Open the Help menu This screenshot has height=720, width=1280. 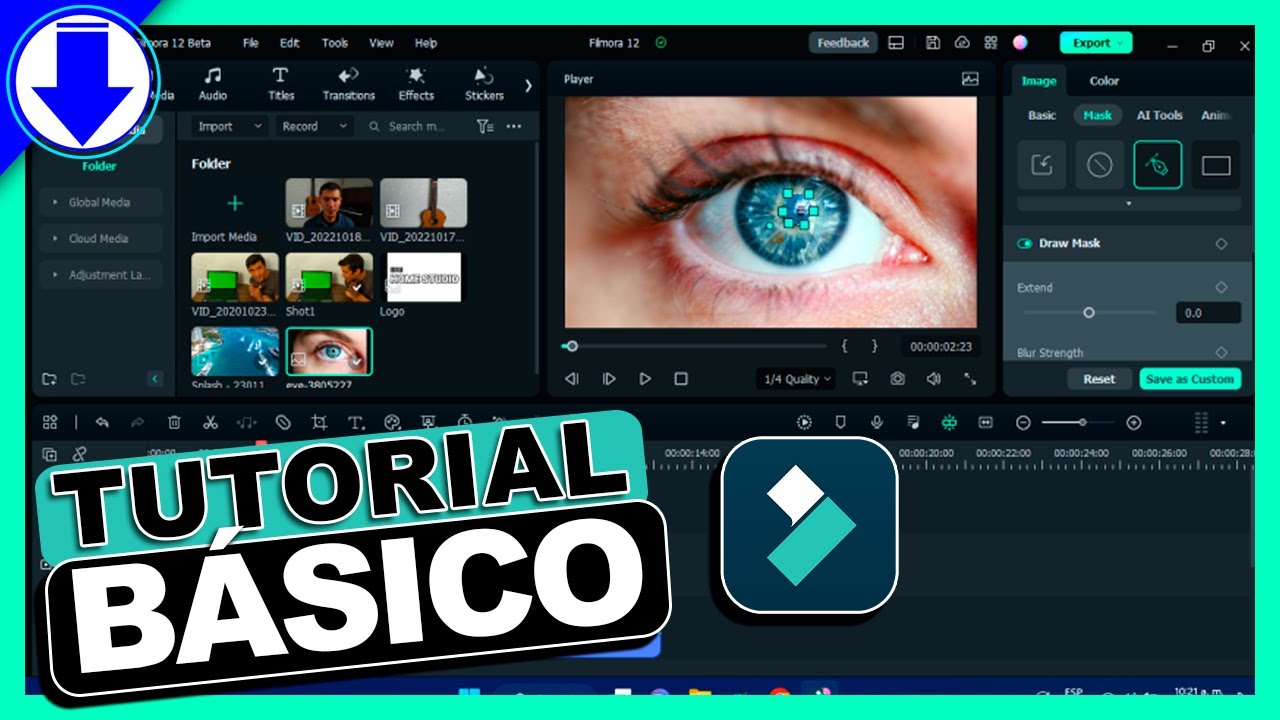426,43
